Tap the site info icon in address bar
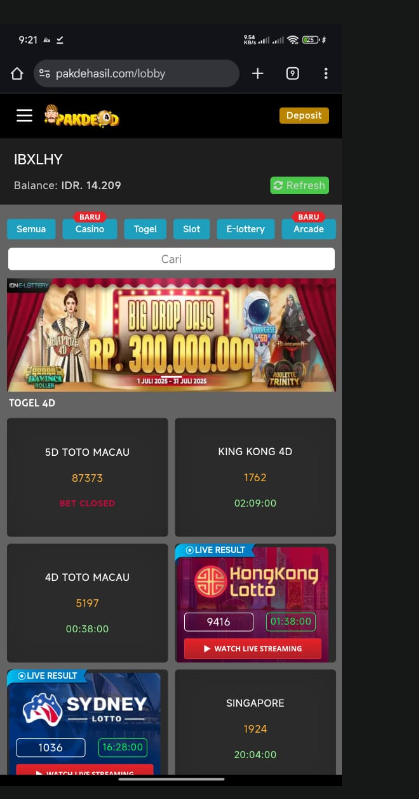419x799 pixels. coord(45,73)
